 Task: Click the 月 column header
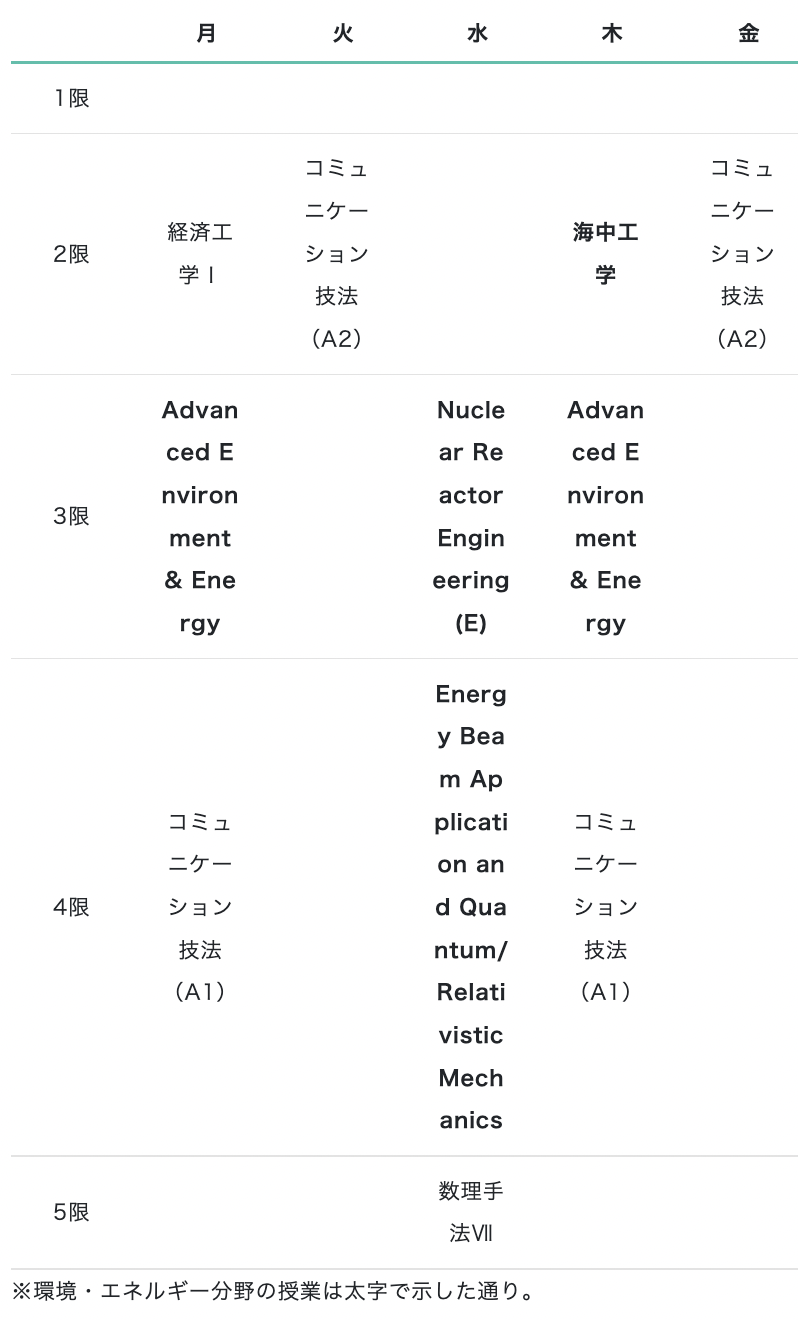point(206,33)
